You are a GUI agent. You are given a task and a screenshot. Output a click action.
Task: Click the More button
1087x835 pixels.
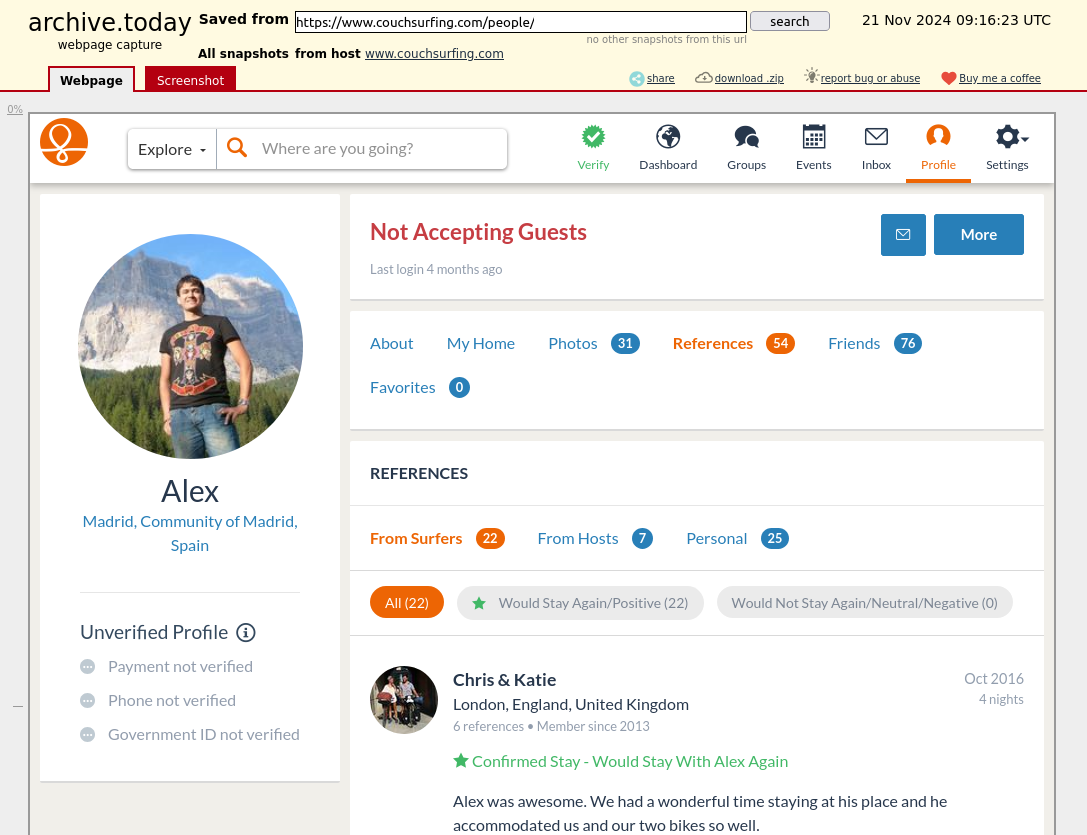[979, 234]
